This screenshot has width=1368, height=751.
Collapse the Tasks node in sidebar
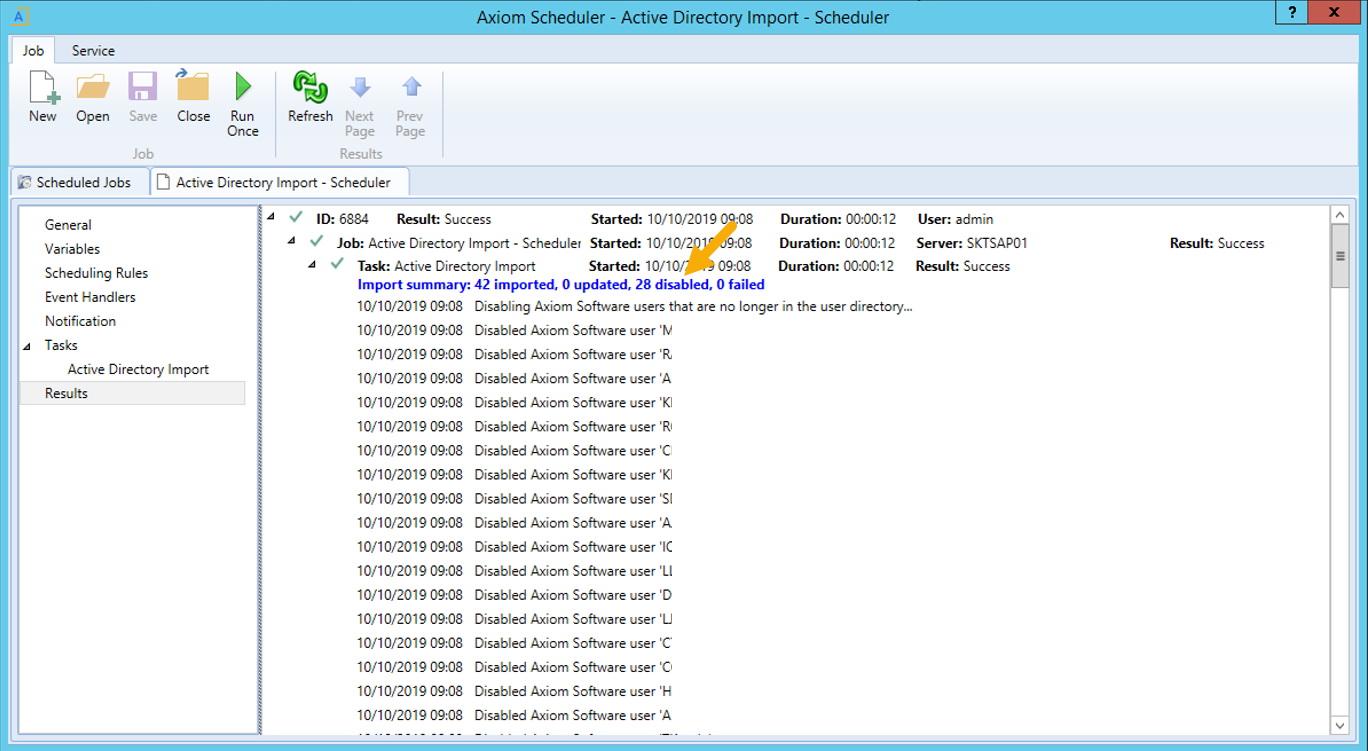pos(28,345)
